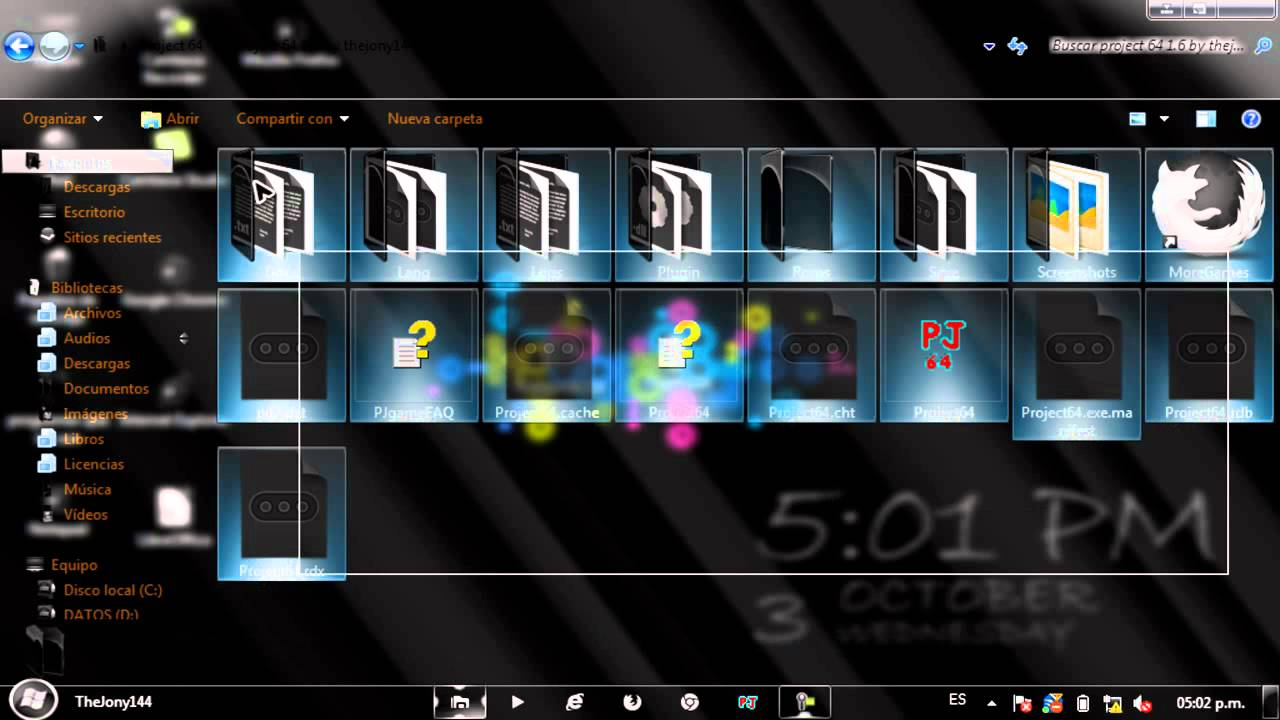Screen dimensions: 1280x720
Task: Click the 'Buscar project 64' search field
Action: pyautogui.click(x=1146, y=46)
